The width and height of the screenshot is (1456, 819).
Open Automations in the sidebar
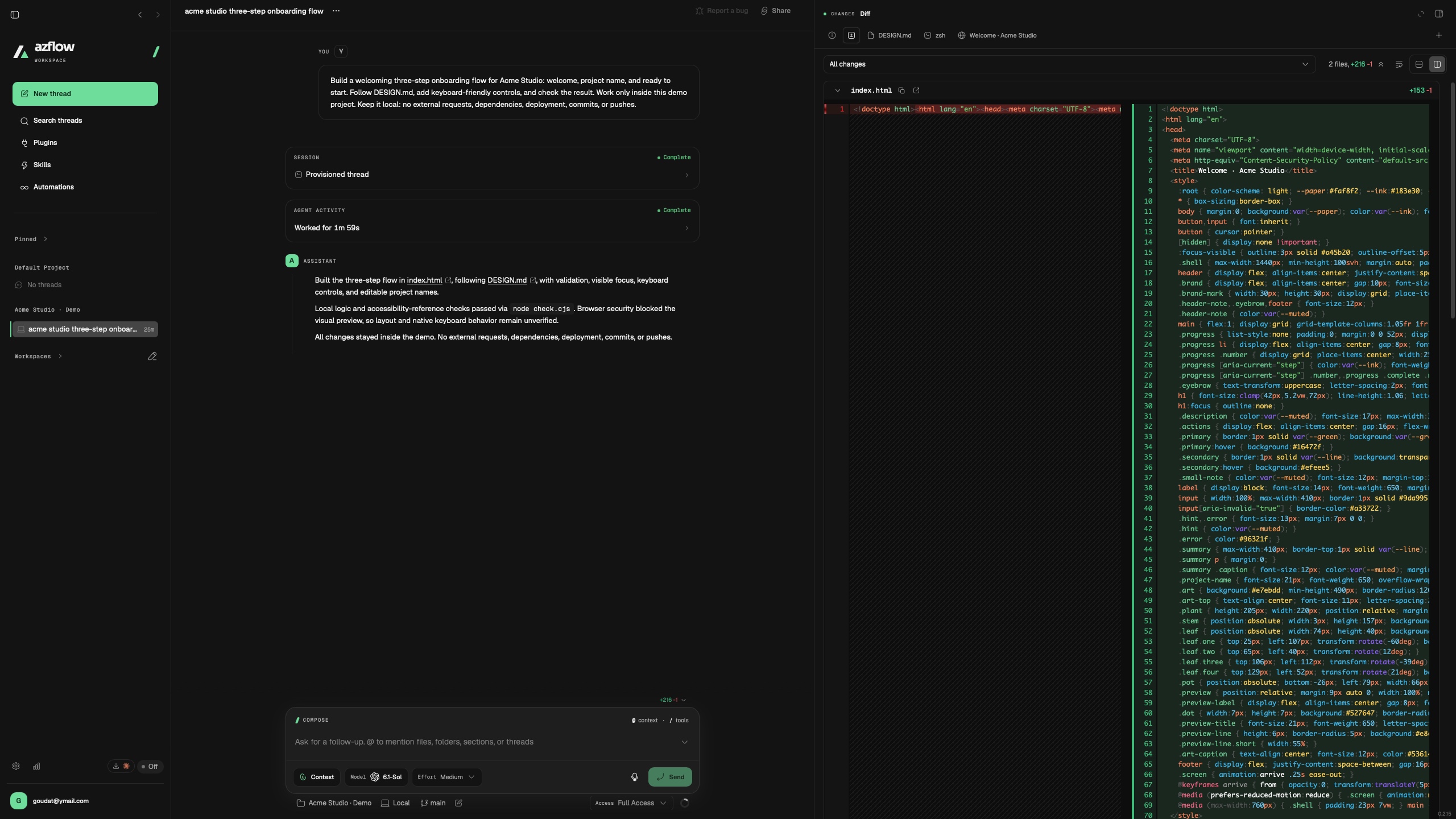[x=85, y=187]
